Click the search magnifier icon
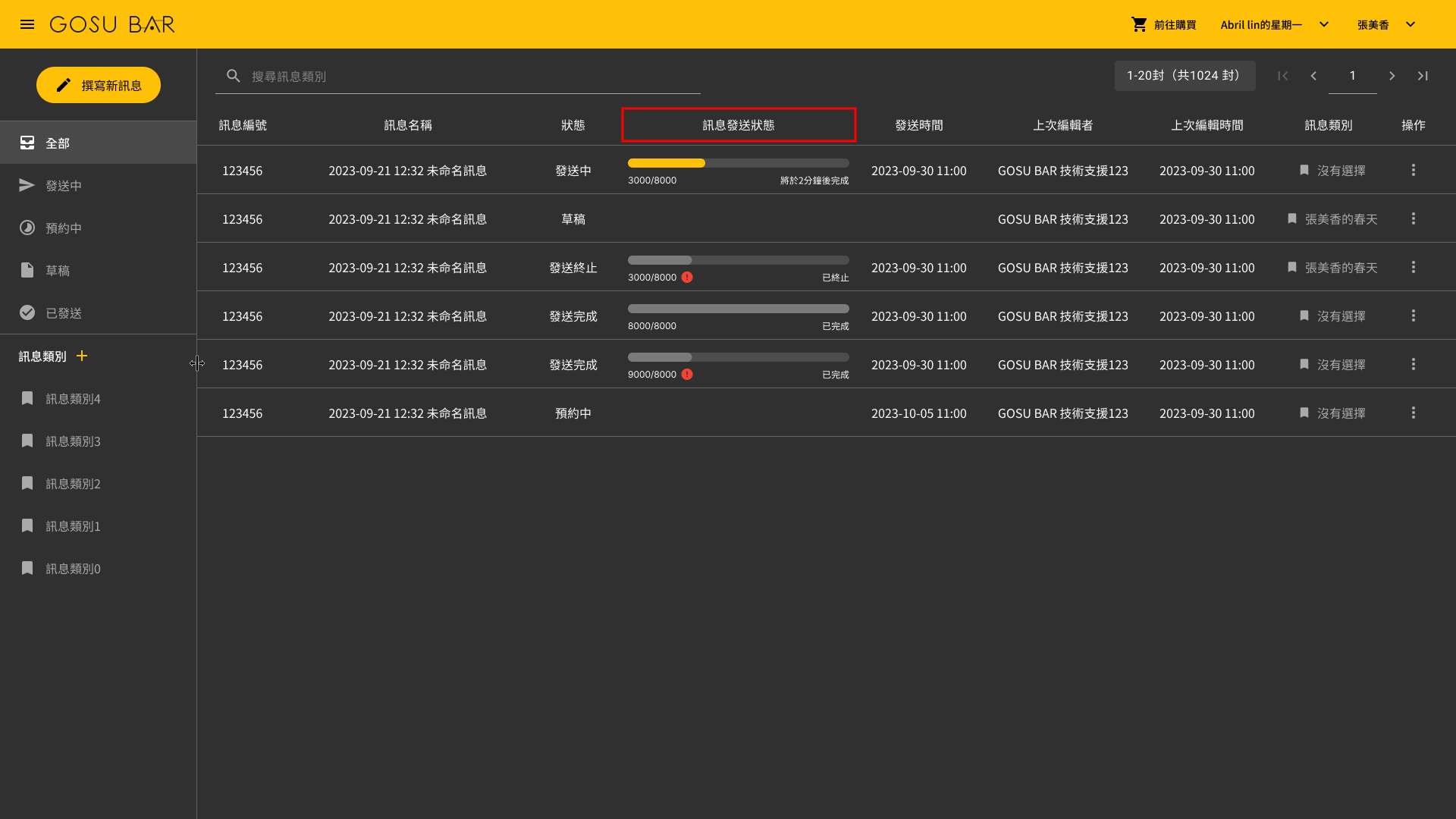The image size is (1456, 819). pos(234,76)
